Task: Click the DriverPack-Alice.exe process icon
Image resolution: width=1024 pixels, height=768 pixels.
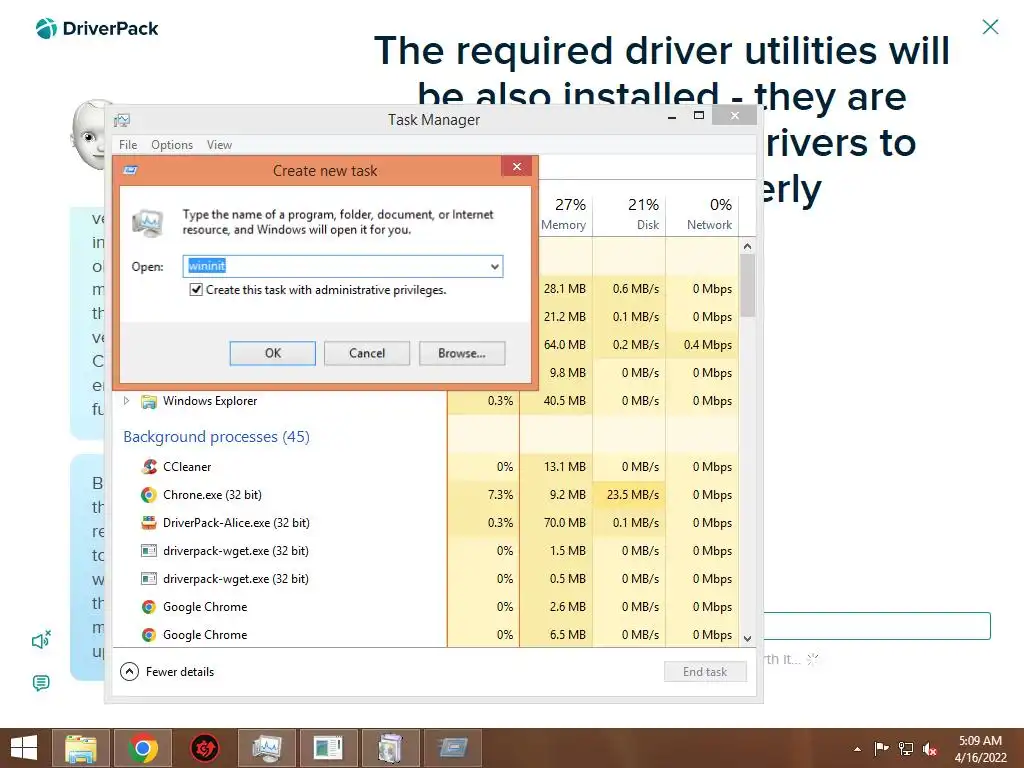Action: (149, 522)
